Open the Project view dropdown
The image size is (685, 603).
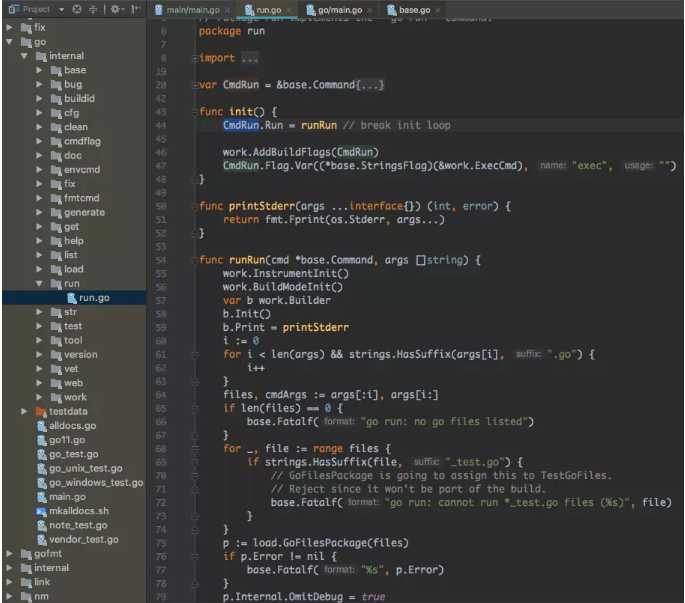(x=62, y=9)
